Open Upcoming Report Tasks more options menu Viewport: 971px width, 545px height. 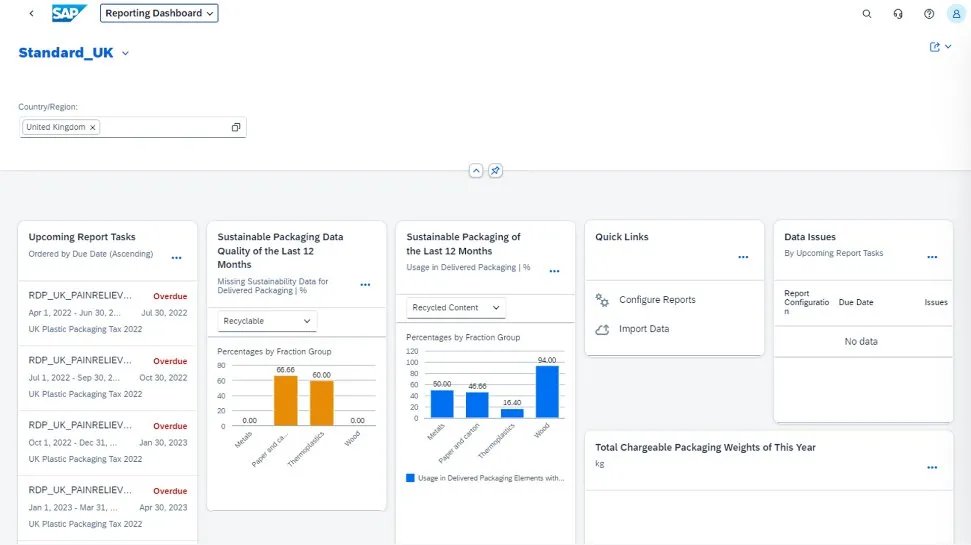coord(176,258)
